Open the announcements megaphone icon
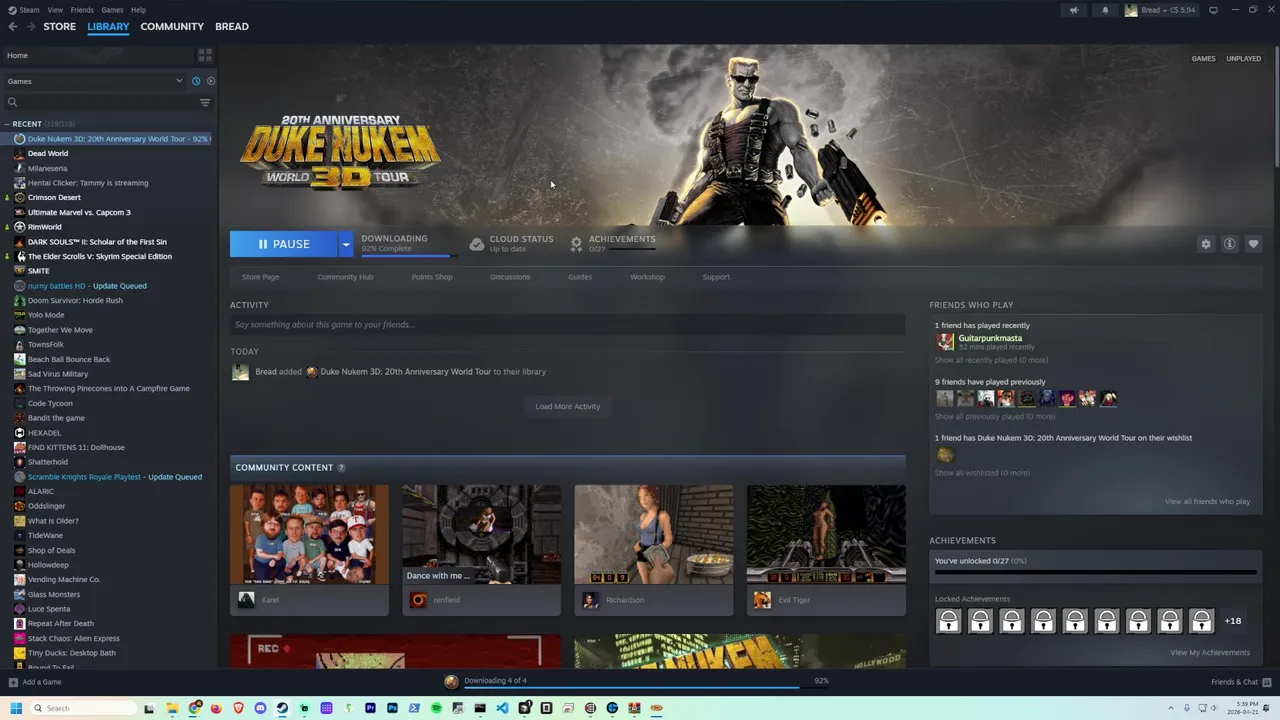1280x720 pixels. [1074, 10]
